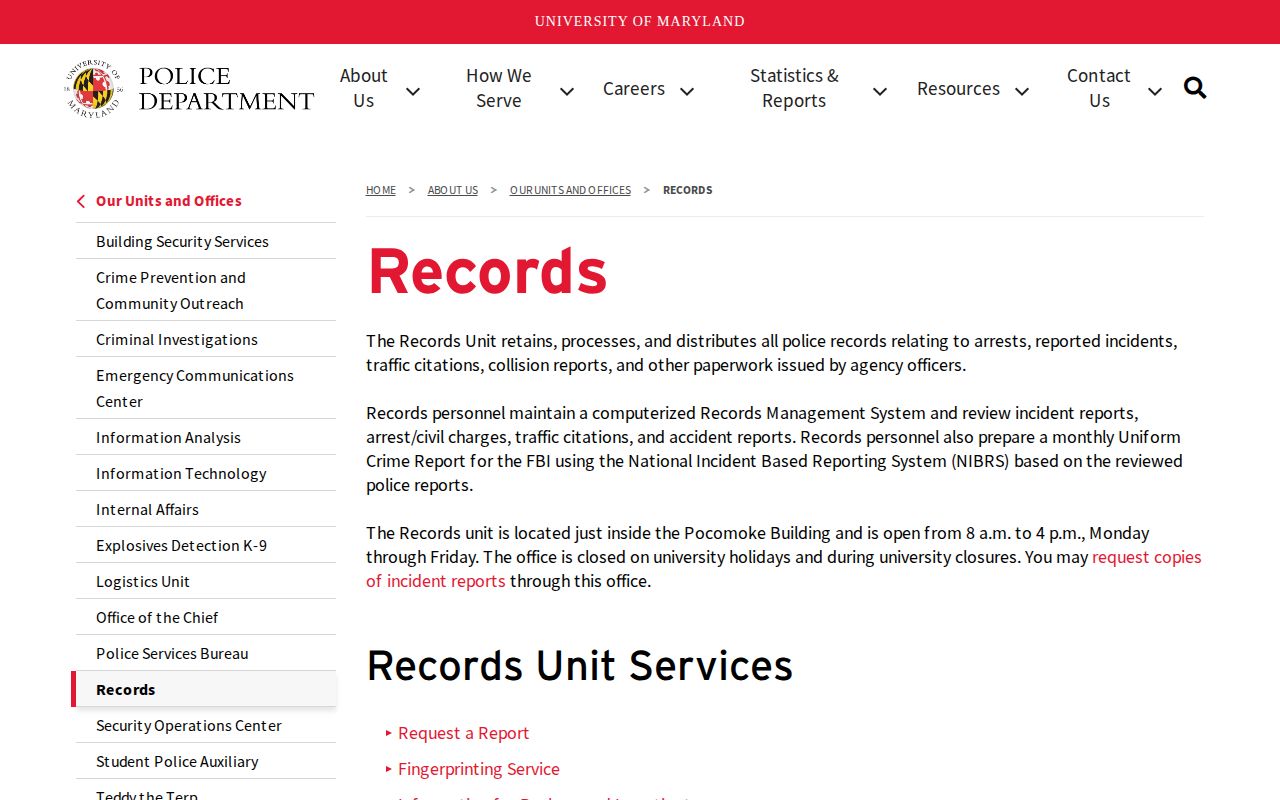This screenshot has width=1280, height=800.
Task: Select Criminal Investigations in sidebar
Action: (206, 339)
